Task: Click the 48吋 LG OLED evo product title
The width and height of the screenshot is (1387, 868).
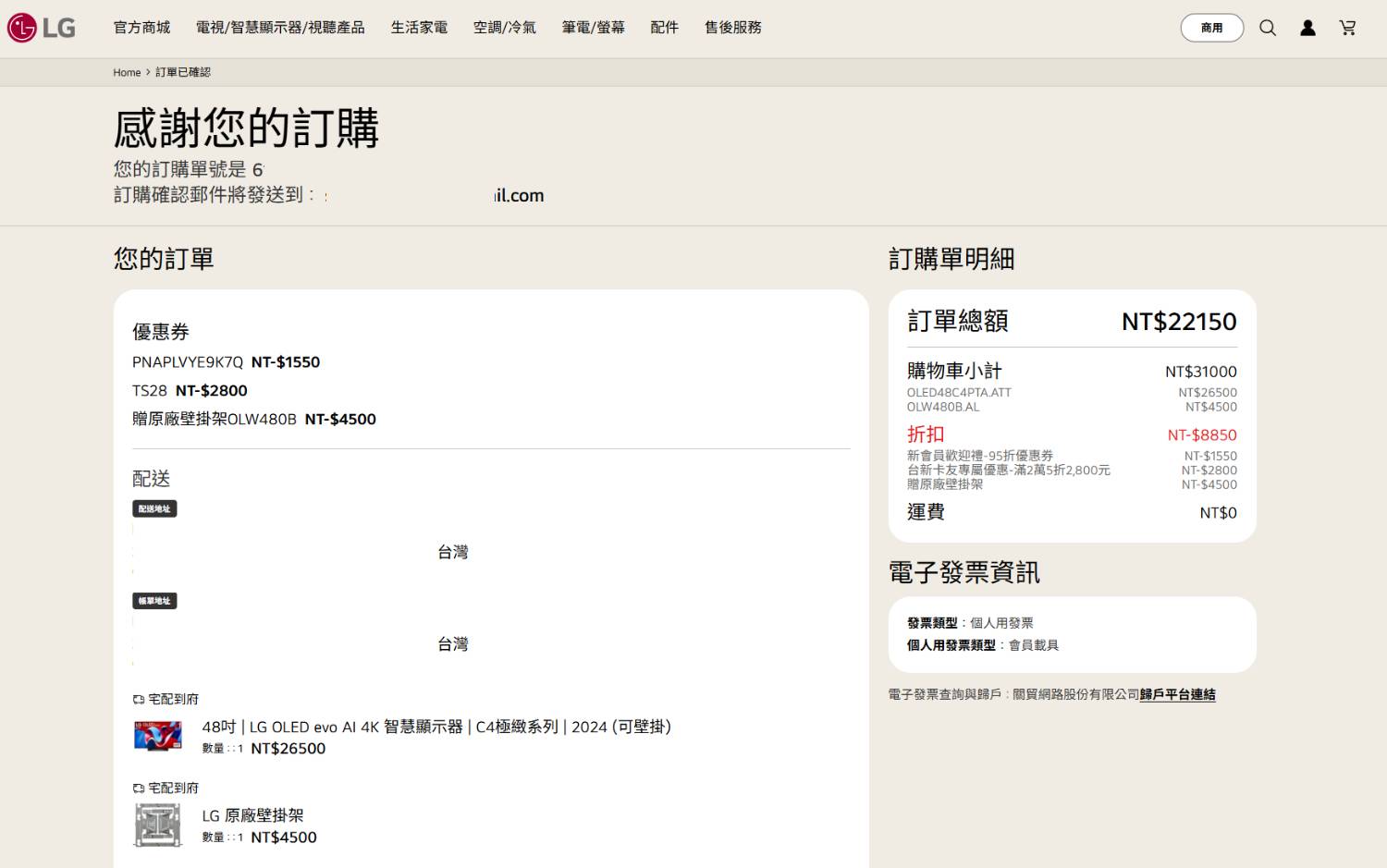Action: pos(436,727)
